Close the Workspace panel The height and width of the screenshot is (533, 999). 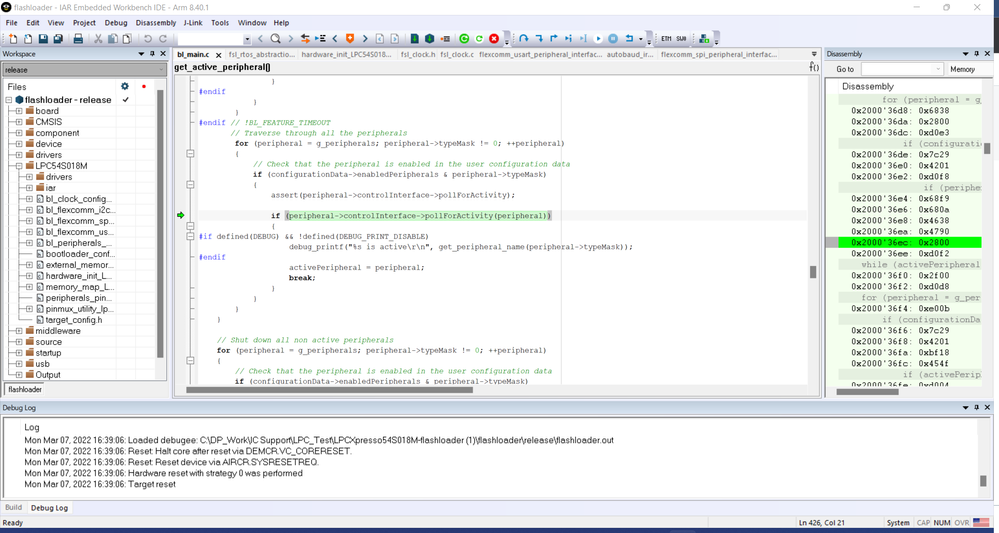pos(163,54)
